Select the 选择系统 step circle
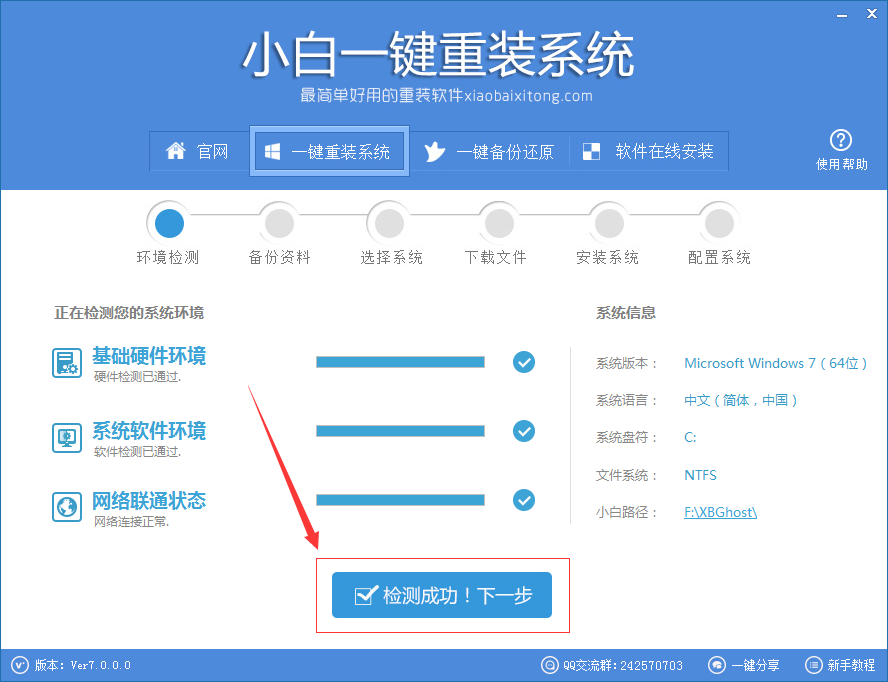The width and height of the screenshot is (888, 682). (388, 222)
